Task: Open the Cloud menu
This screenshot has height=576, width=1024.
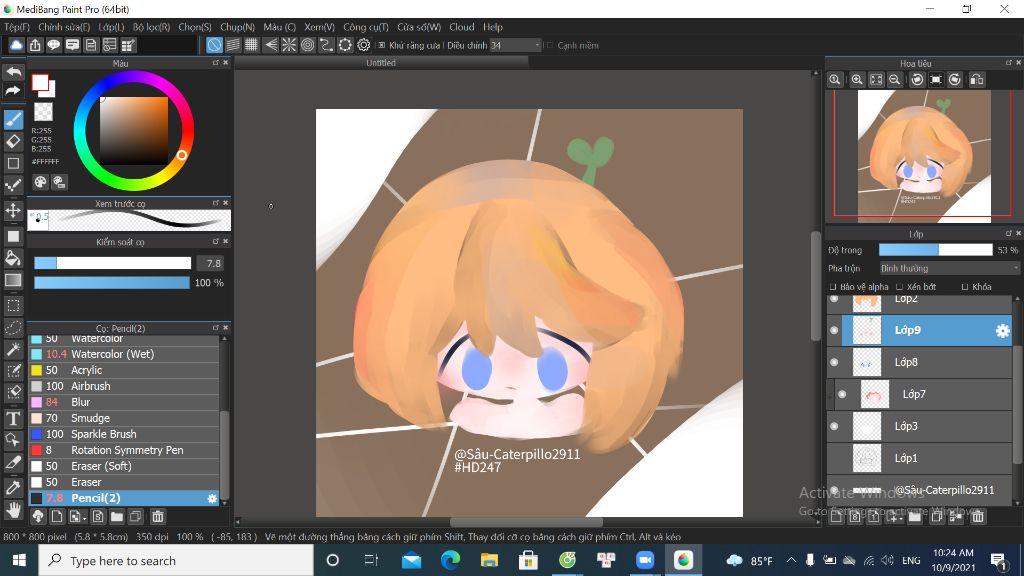Action: click(x=462, y=27)
